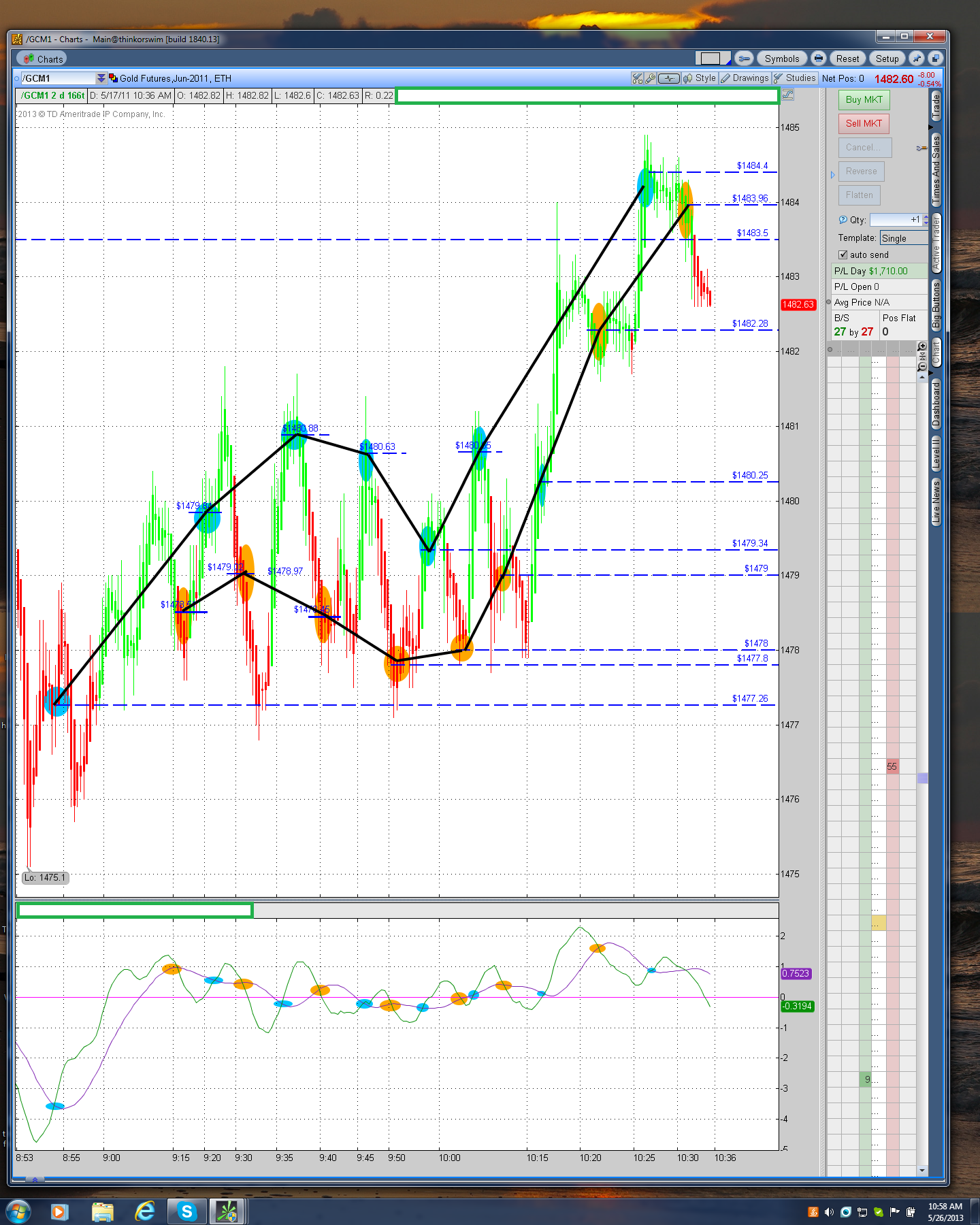Click the ladder scrollbar down arrow
Viewport: 980px width, 1225px height.
click(922, 1170)
